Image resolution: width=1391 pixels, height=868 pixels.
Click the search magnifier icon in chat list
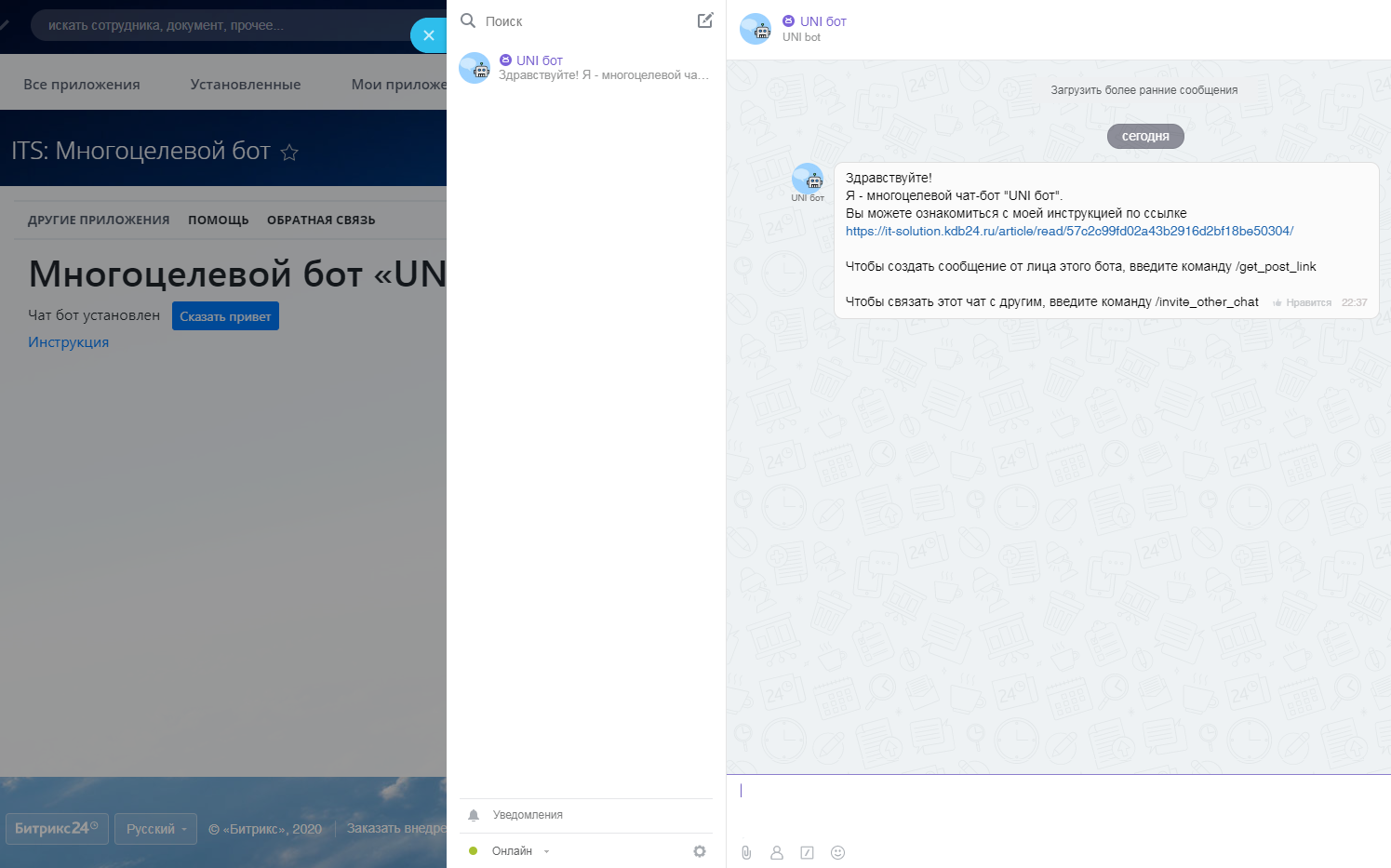(x=468, y=20)
